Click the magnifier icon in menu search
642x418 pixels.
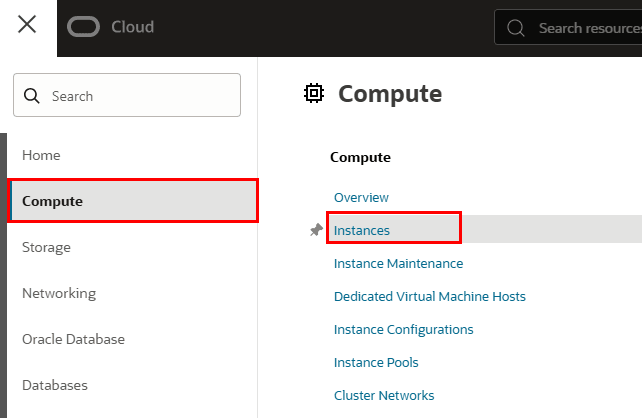coord(32,96)
